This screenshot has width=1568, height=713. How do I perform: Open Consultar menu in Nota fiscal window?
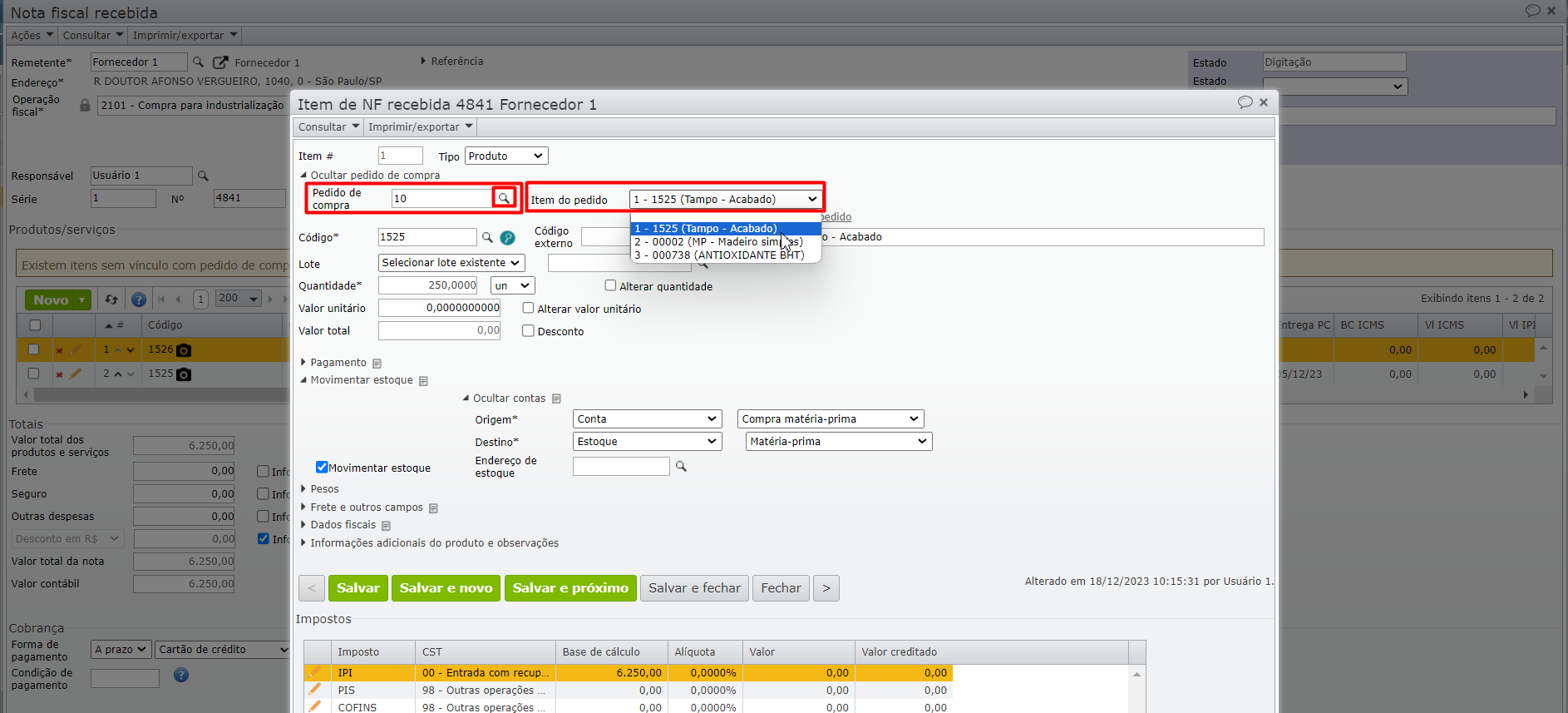pyautogui.click(x=92, y=36)
